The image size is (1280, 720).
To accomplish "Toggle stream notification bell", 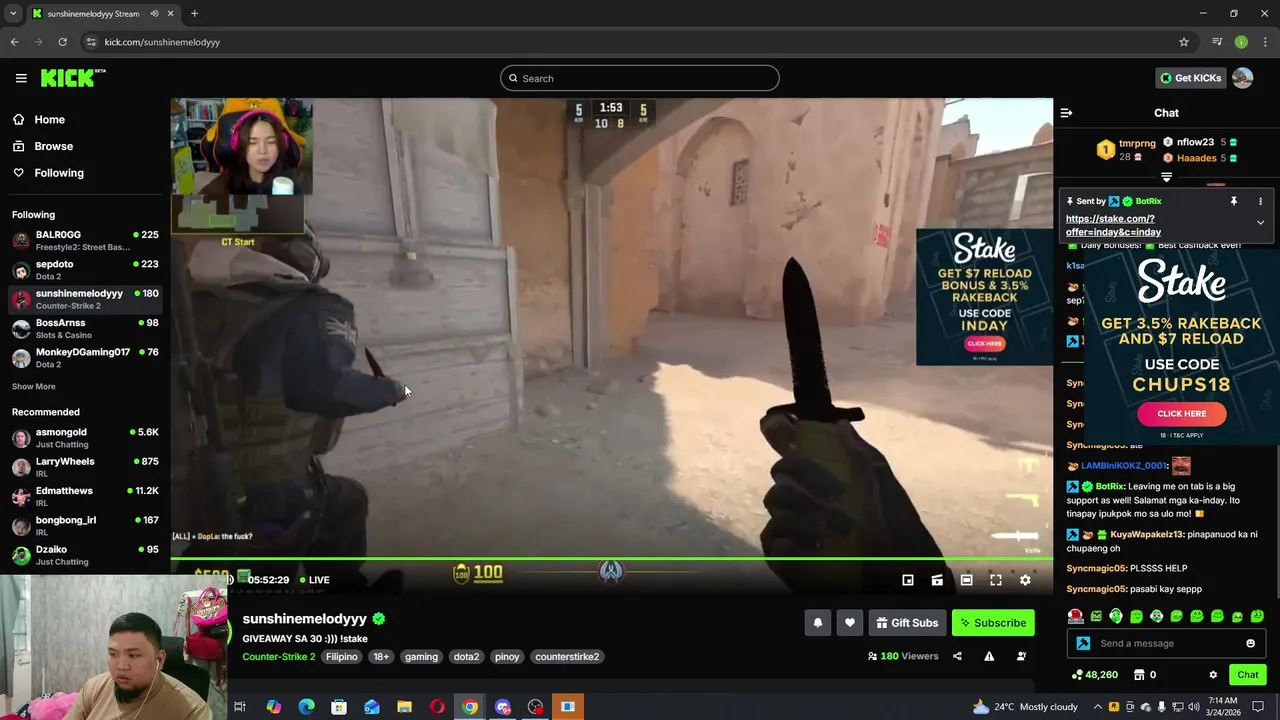I will pyautogui.click(x=817, y=623).
